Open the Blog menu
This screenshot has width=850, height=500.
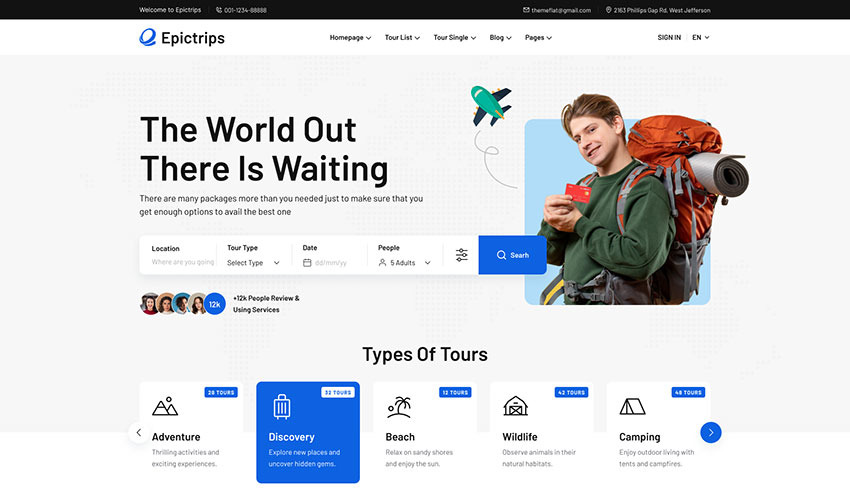(x=500, y=38)
